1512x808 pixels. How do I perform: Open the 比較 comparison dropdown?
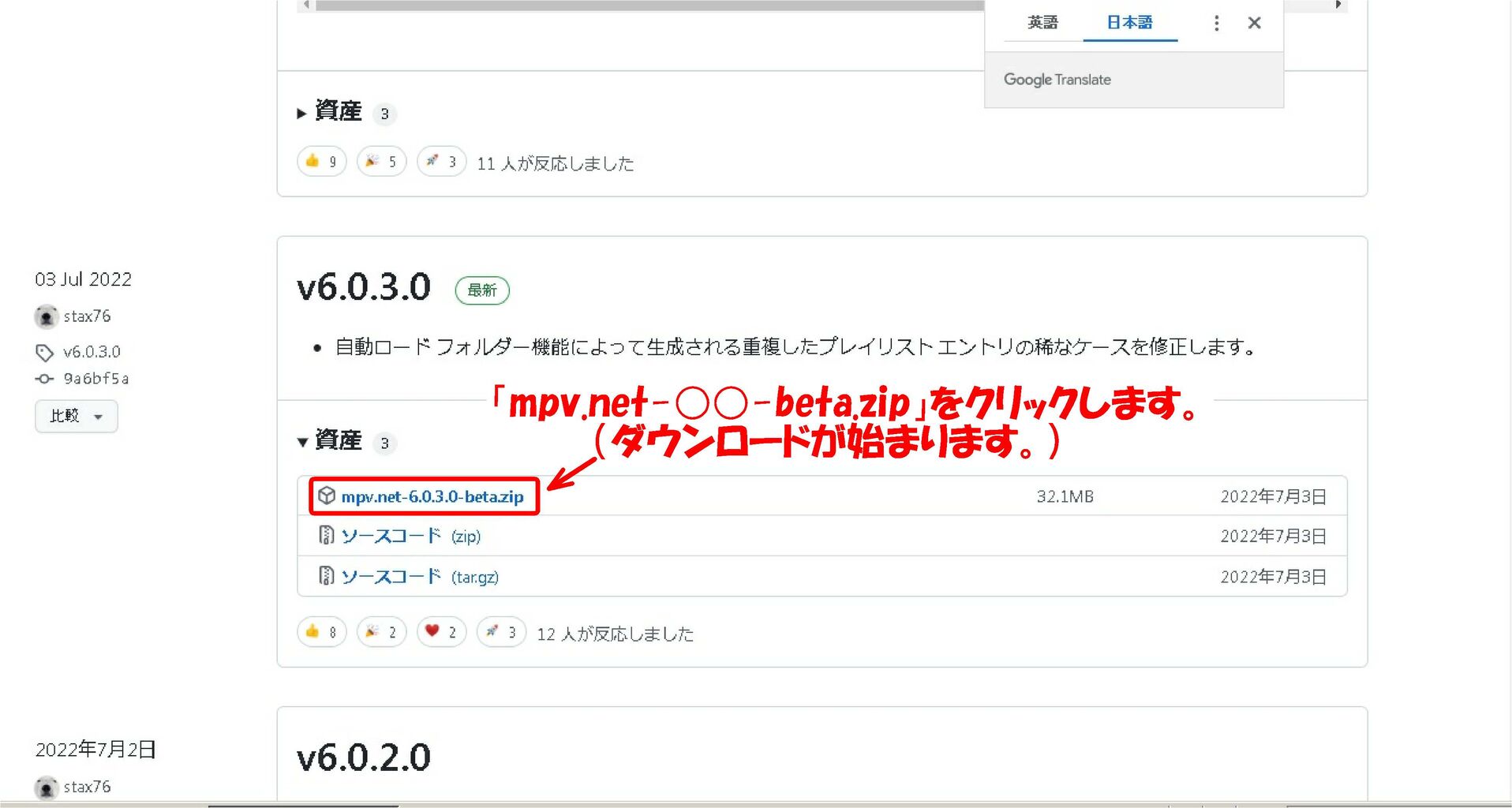76,416
